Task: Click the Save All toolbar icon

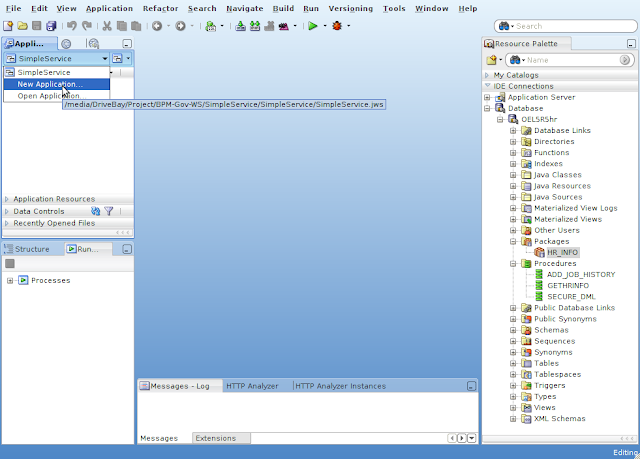Action: pos(51,26)
